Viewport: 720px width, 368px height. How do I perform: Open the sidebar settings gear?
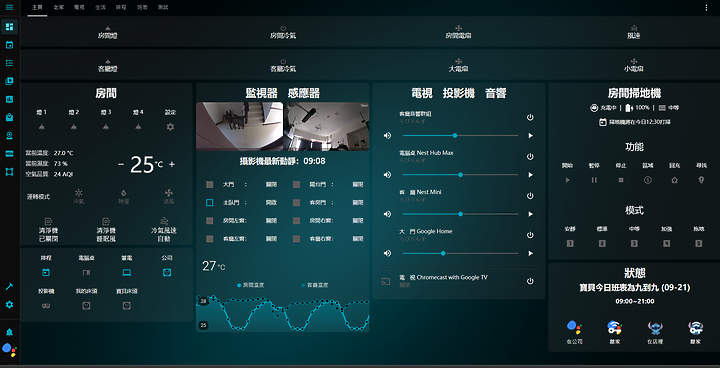tap(9, 305)
